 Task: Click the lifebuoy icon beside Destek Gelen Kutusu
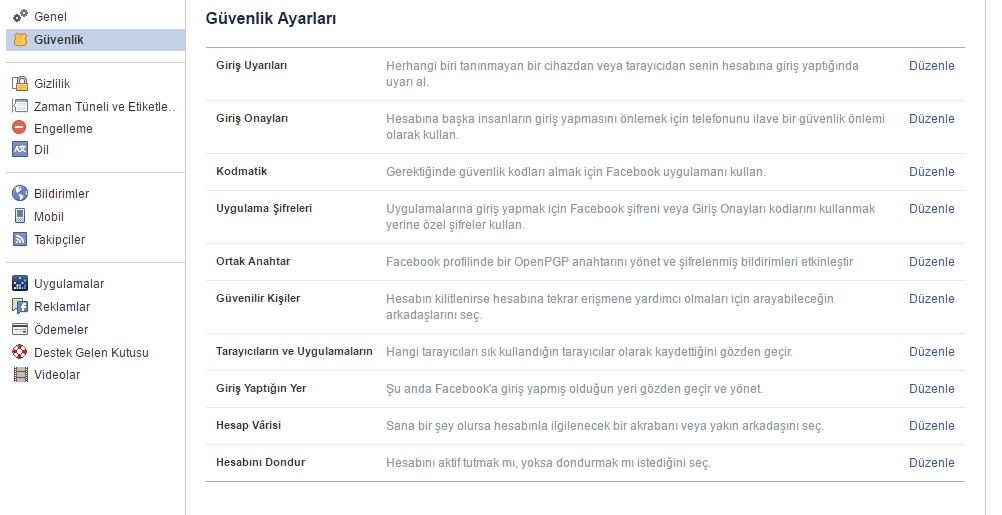[20, 352]
